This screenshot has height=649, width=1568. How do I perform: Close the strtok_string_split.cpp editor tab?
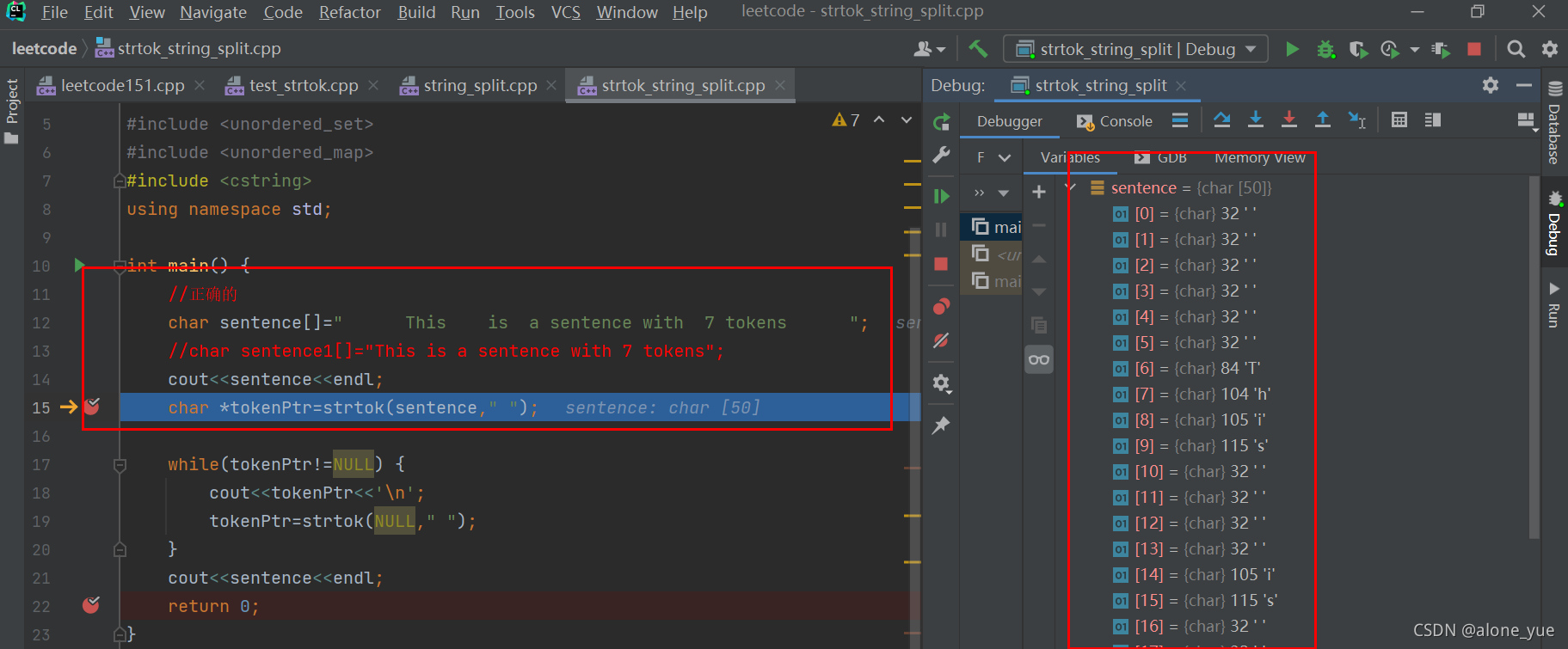(x=780, y=85)
